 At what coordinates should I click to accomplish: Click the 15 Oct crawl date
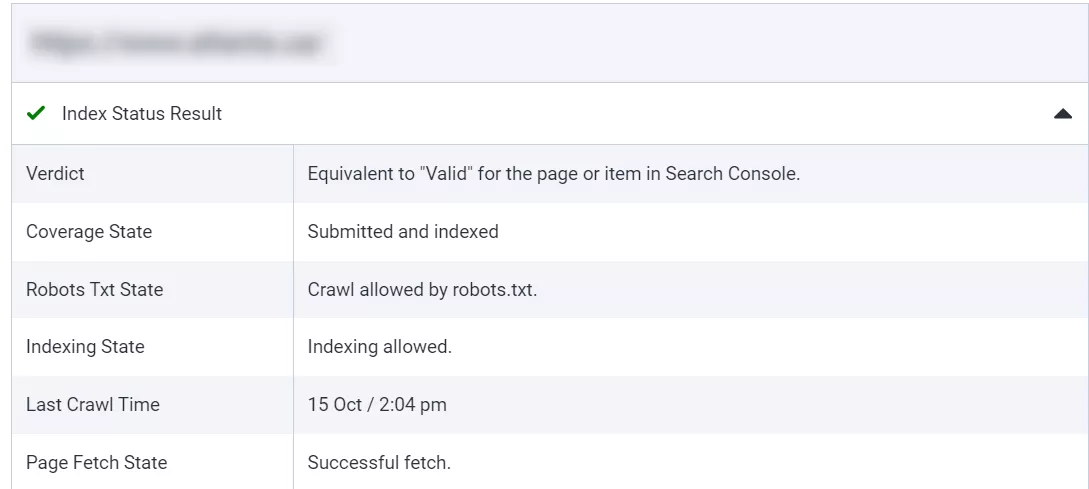click(333, 405)
